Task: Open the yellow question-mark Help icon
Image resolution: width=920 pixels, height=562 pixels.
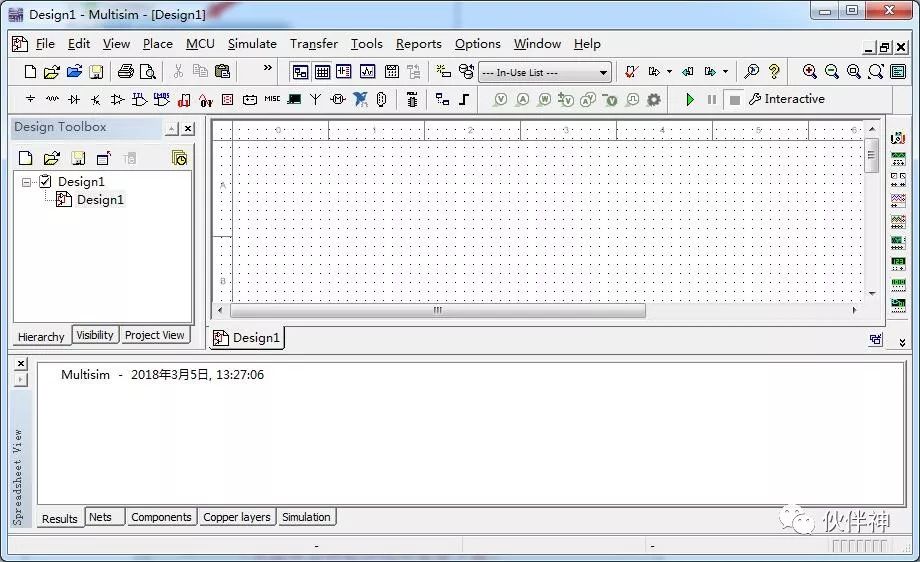Action: pos(774,72)
